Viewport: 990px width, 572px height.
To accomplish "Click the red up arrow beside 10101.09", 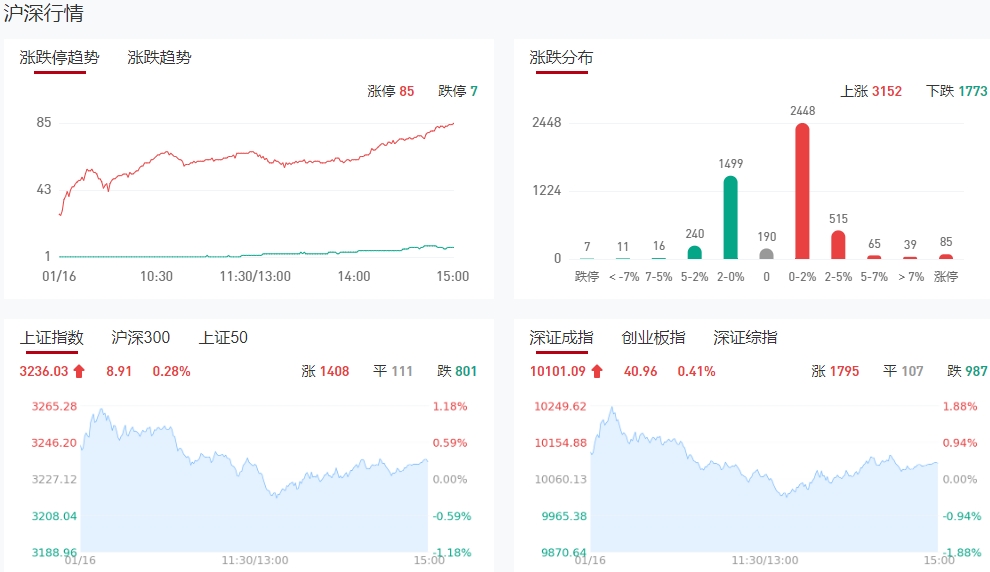I will tap(597, 371).
